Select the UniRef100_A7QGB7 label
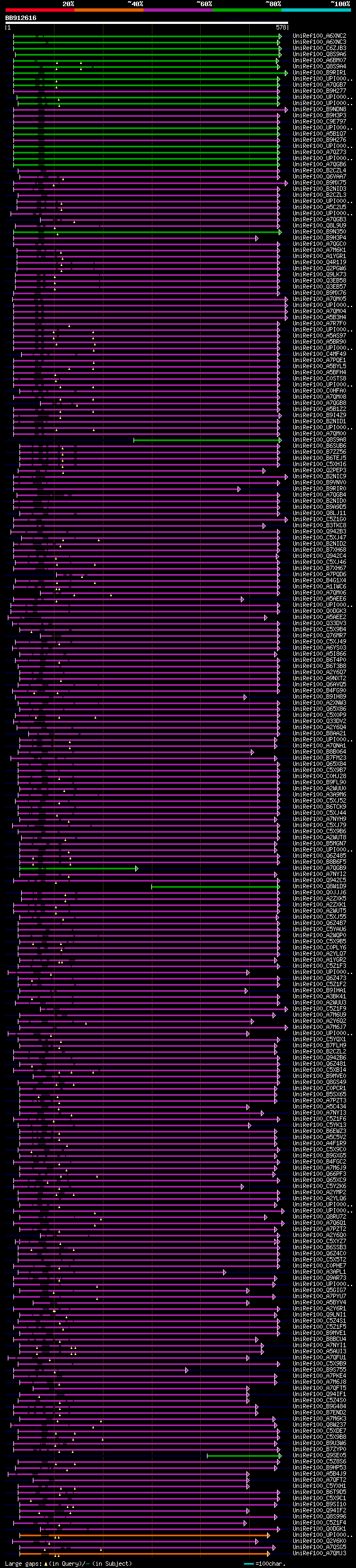356x1568 pixels. click(319, 85)
